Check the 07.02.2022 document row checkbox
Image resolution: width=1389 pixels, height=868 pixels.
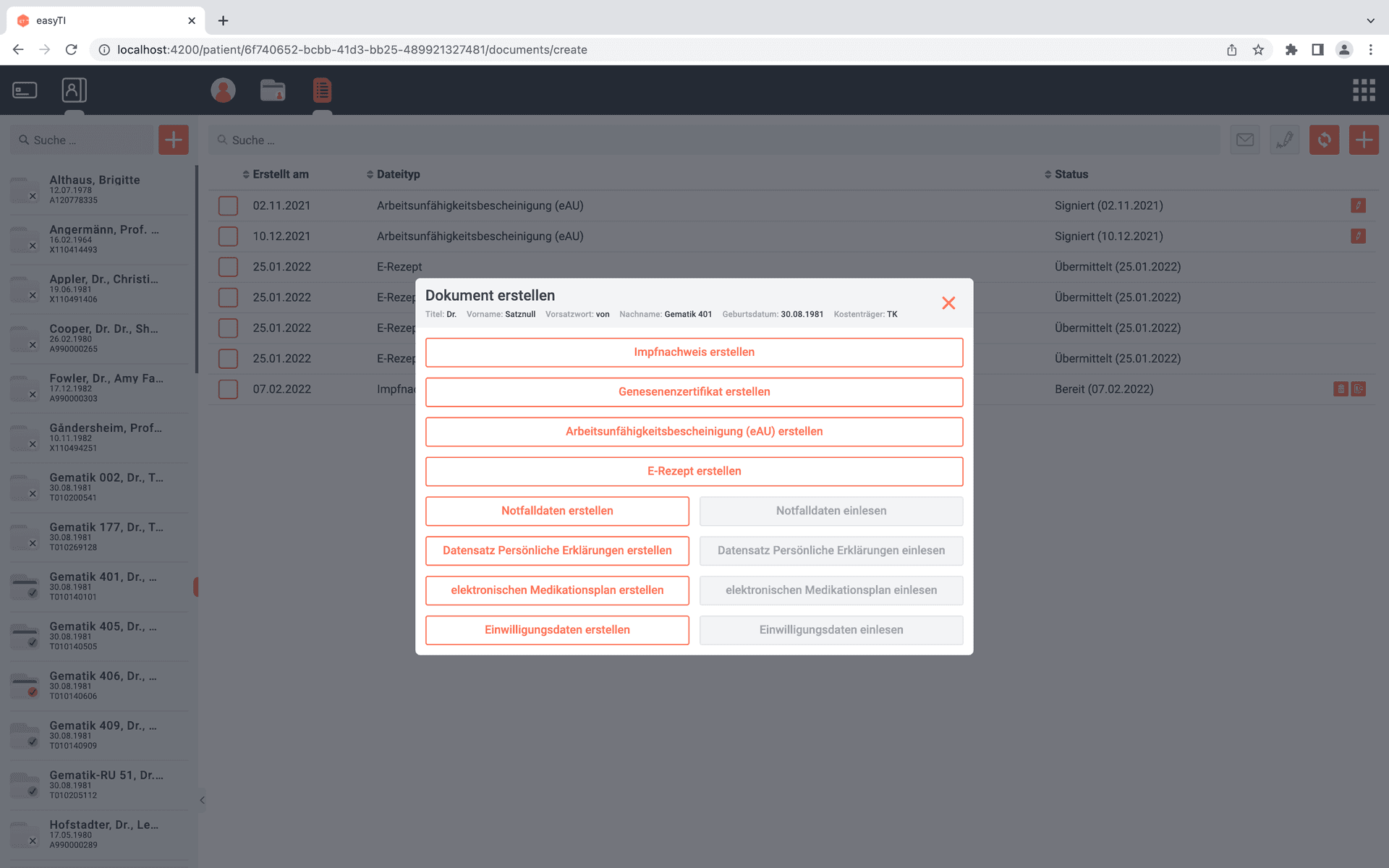pyautogui.click(x=228, y=389)
